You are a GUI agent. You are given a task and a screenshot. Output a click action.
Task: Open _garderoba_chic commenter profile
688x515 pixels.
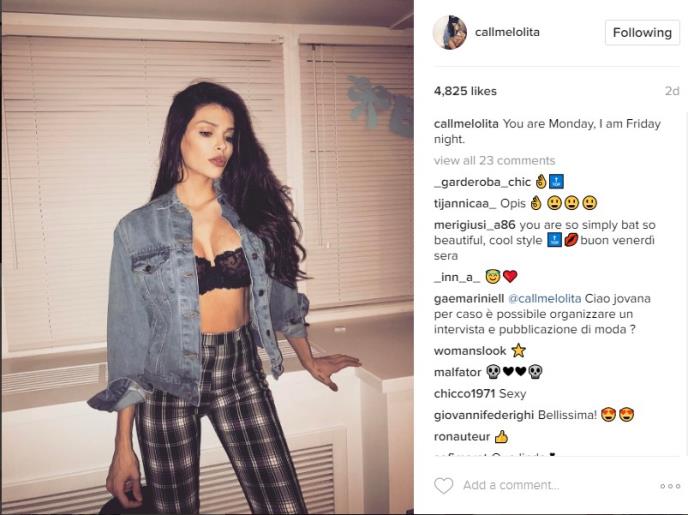[x=482, y=182]
